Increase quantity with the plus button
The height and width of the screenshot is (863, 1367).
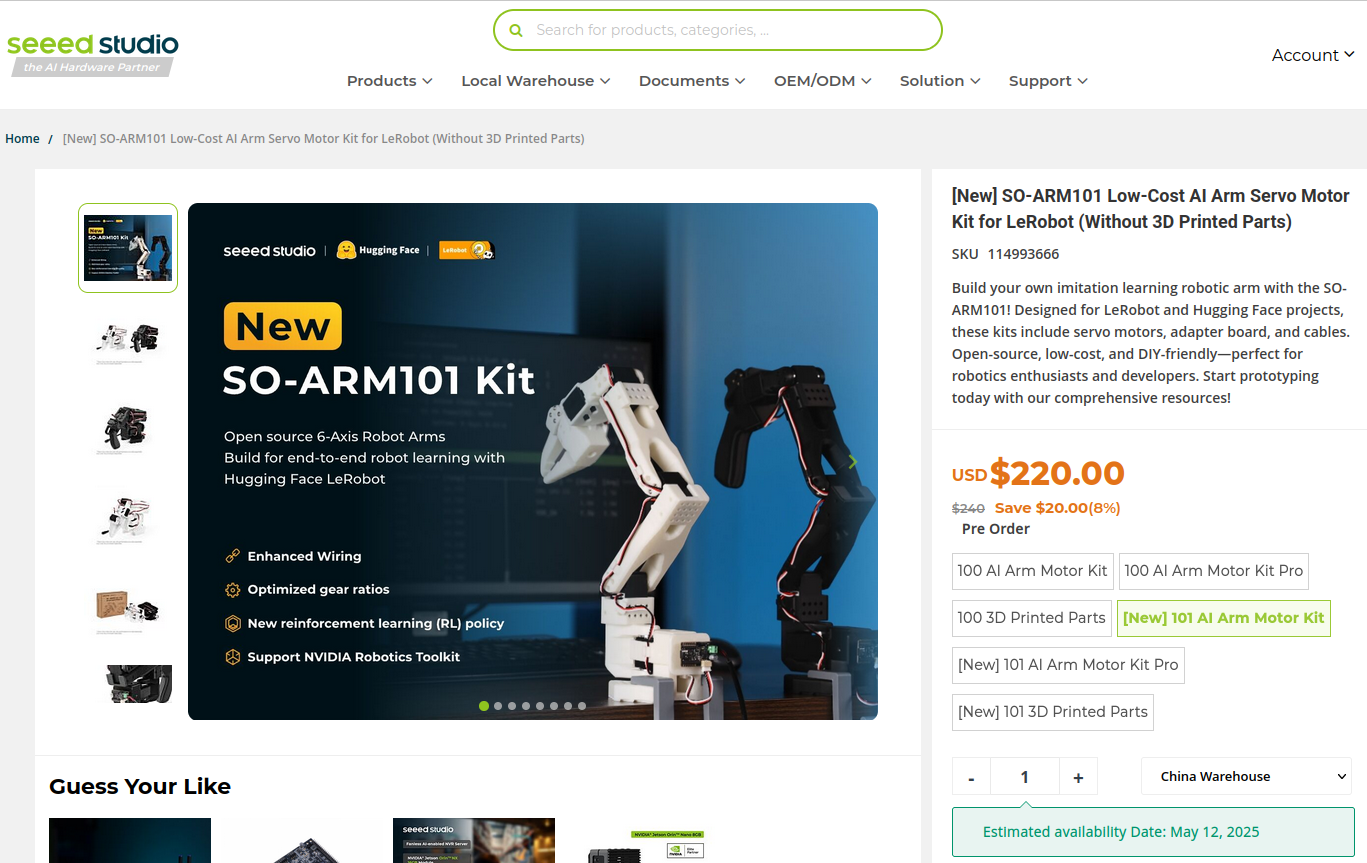[x=1078, y=777]
